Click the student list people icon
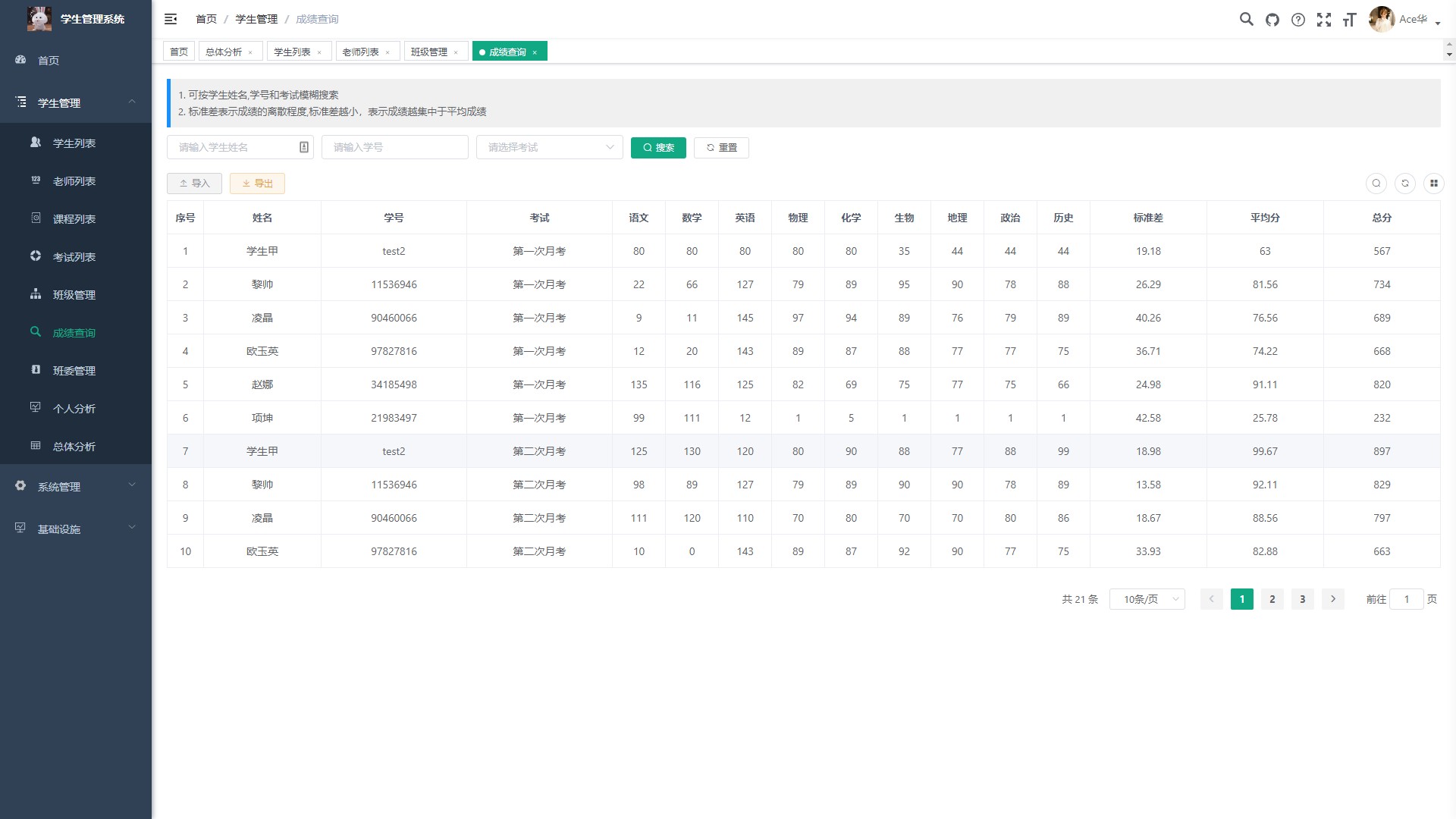This screenshot has width=1456, height=819. coord(36,143)
